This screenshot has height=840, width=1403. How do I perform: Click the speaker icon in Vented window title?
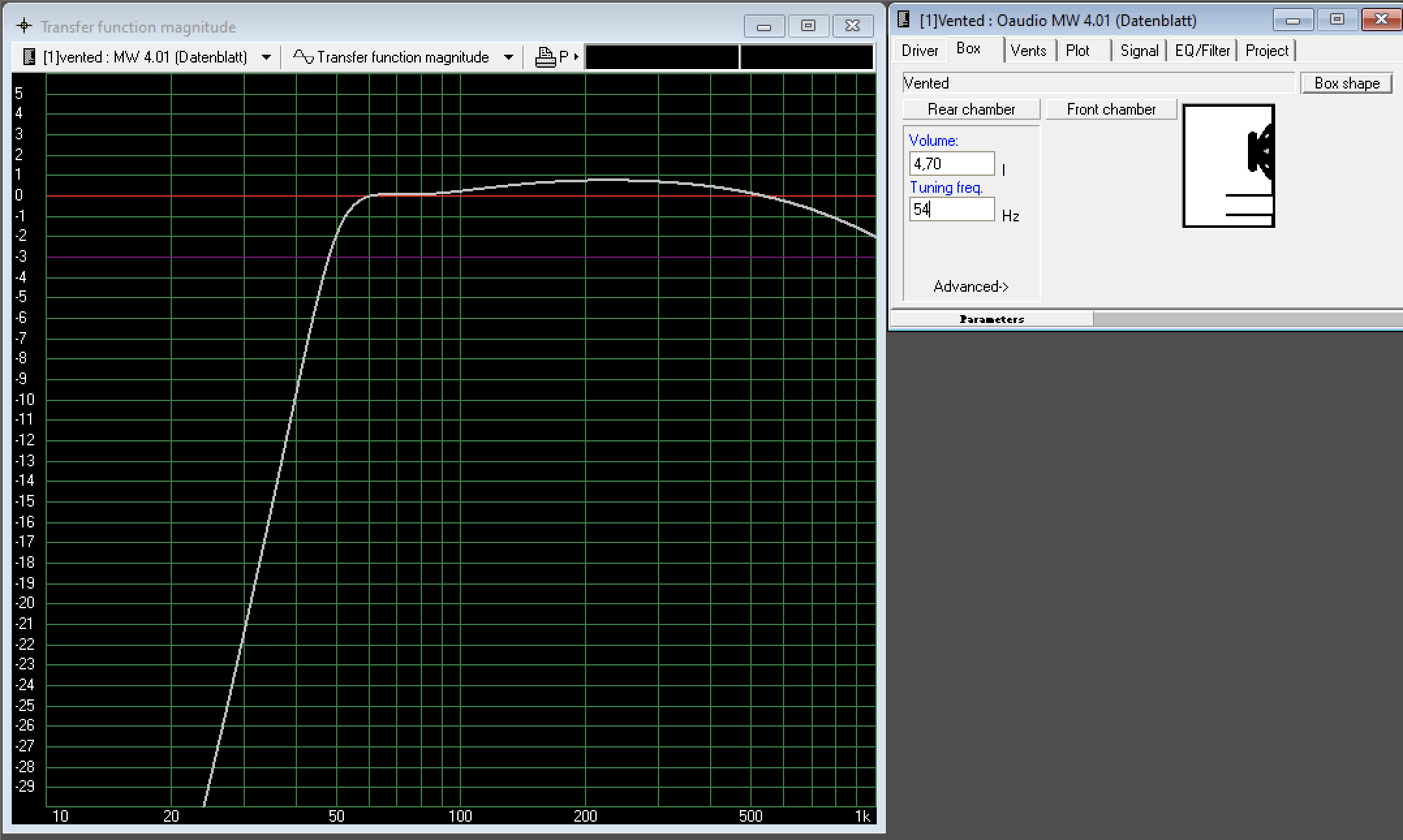(903, 20)
